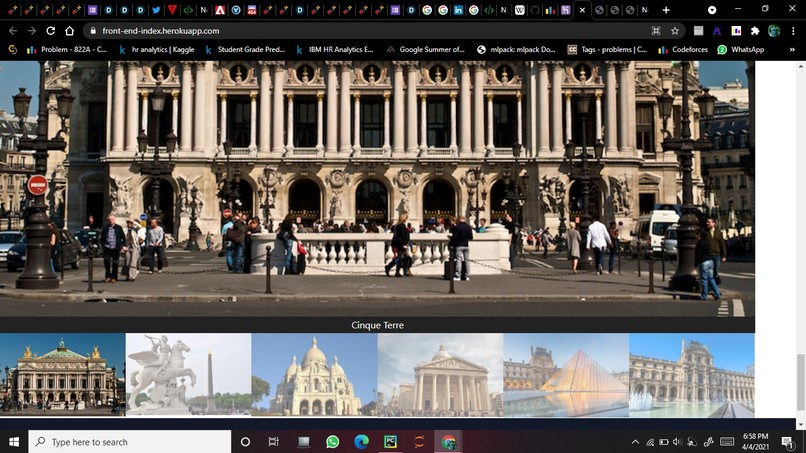Select the Panthéon columns thumbnail

click(x=441, y=374)
